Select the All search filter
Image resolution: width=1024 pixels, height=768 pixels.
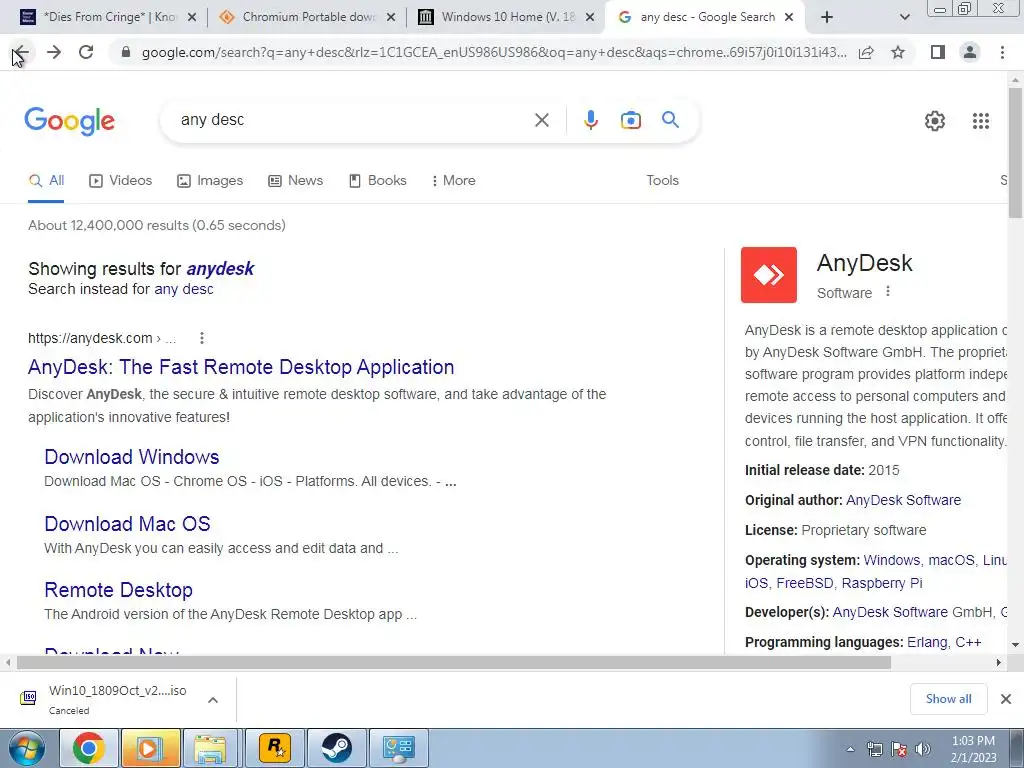pyautogui.click(x=46, y=181)
